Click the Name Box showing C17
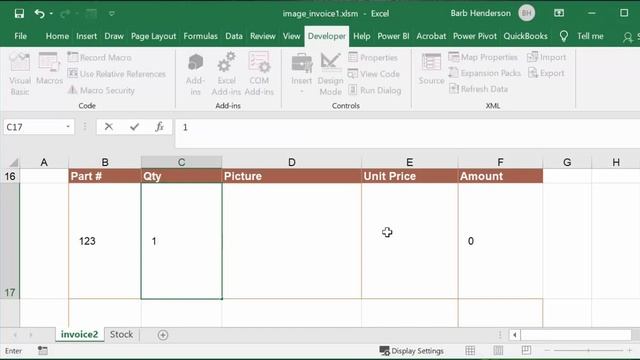This screenshot has height=360, width=640. pos(33,127)
